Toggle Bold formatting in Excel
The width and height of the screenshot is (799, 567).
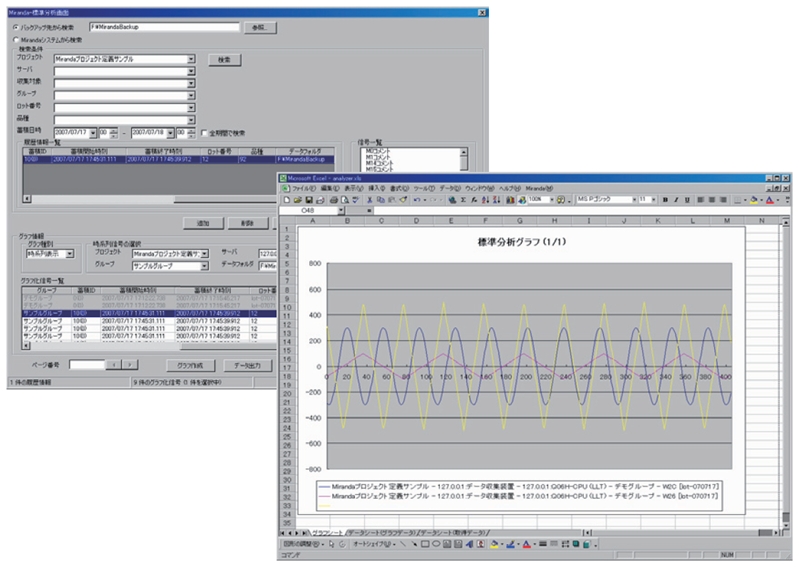point(664,199)
